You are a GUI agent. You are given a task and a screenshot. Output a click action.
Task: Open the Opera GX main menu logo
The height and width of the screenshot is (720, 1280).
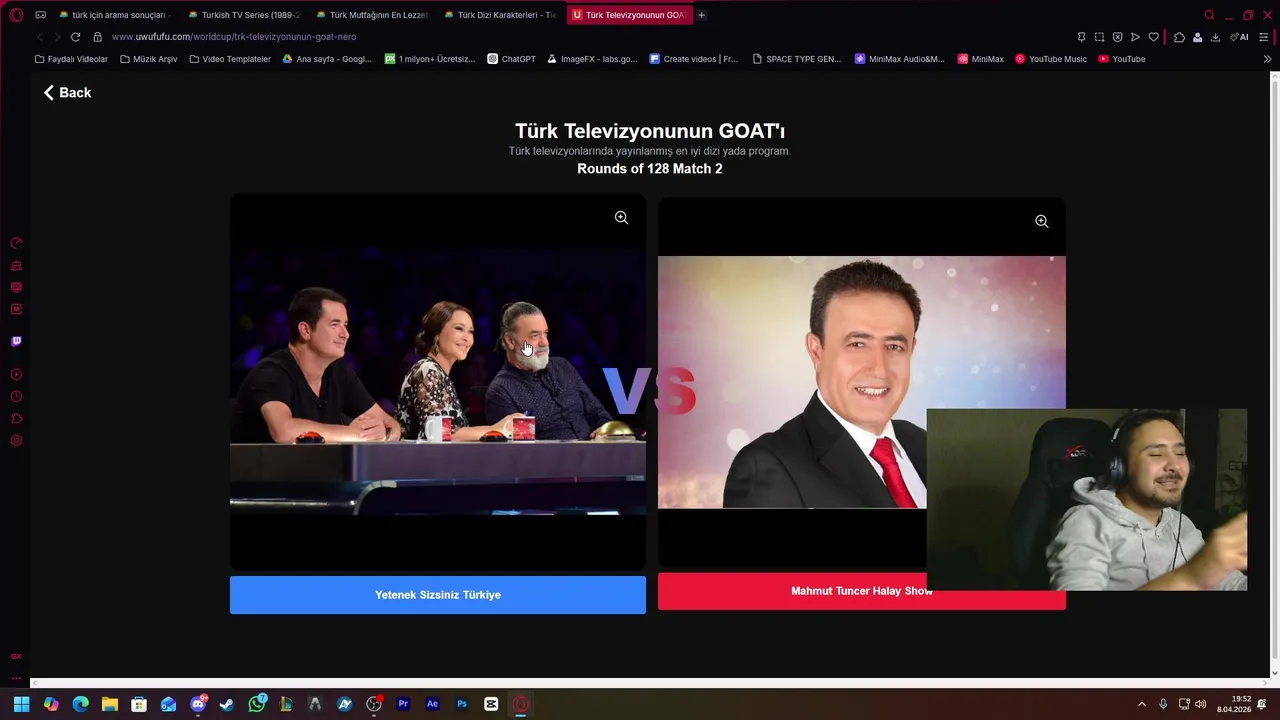16,15
